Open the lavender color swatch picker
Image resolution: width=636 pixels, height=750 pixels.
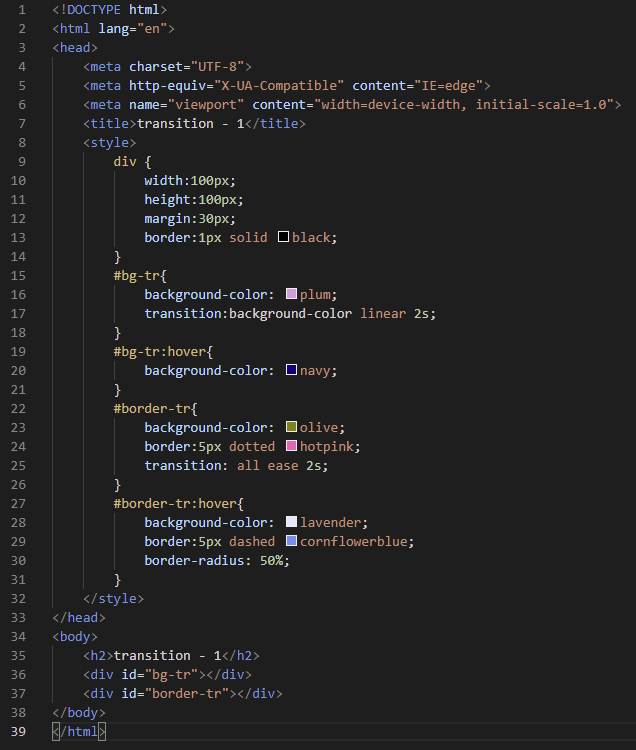pos(291,522)
